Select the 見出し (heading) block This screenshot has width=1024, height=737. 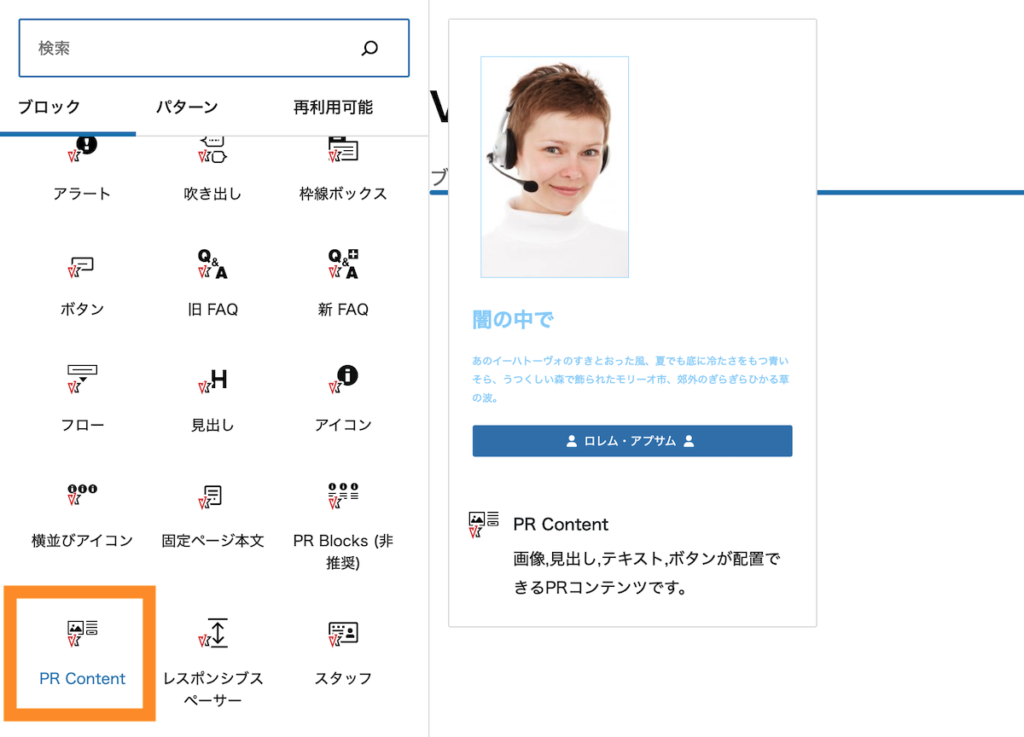[x=212, y=400]
